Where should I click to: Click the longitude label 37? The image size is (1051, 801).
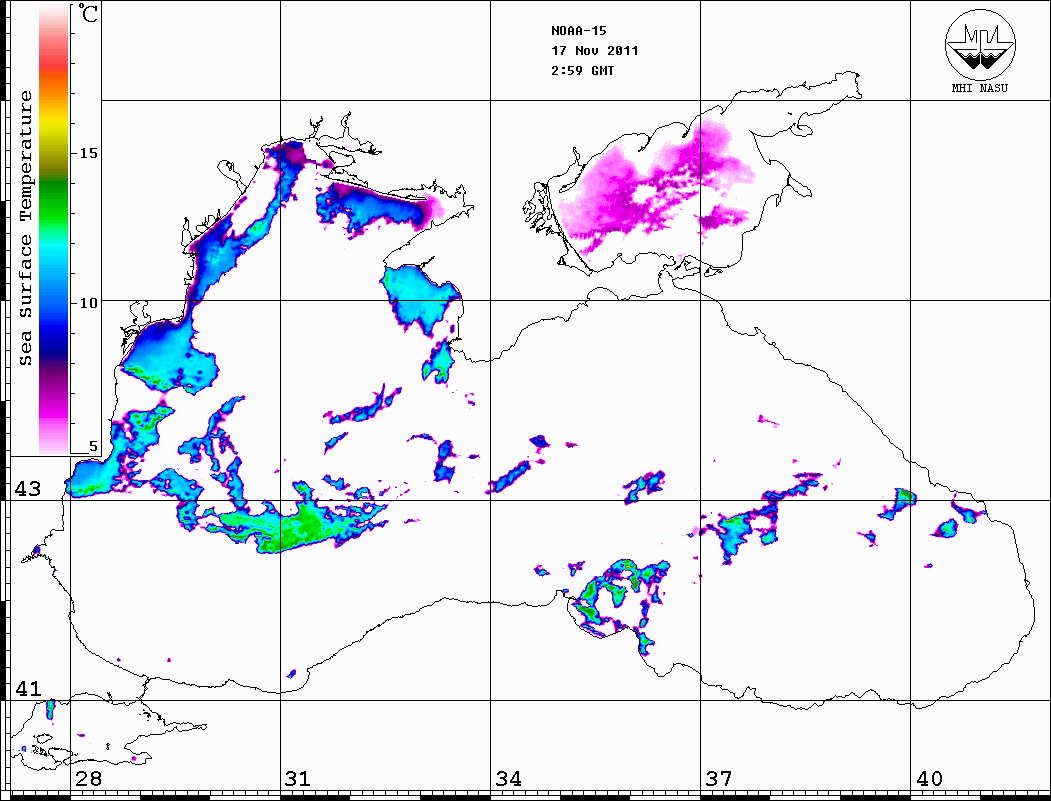pyautogui.click(x=719, y=778)
